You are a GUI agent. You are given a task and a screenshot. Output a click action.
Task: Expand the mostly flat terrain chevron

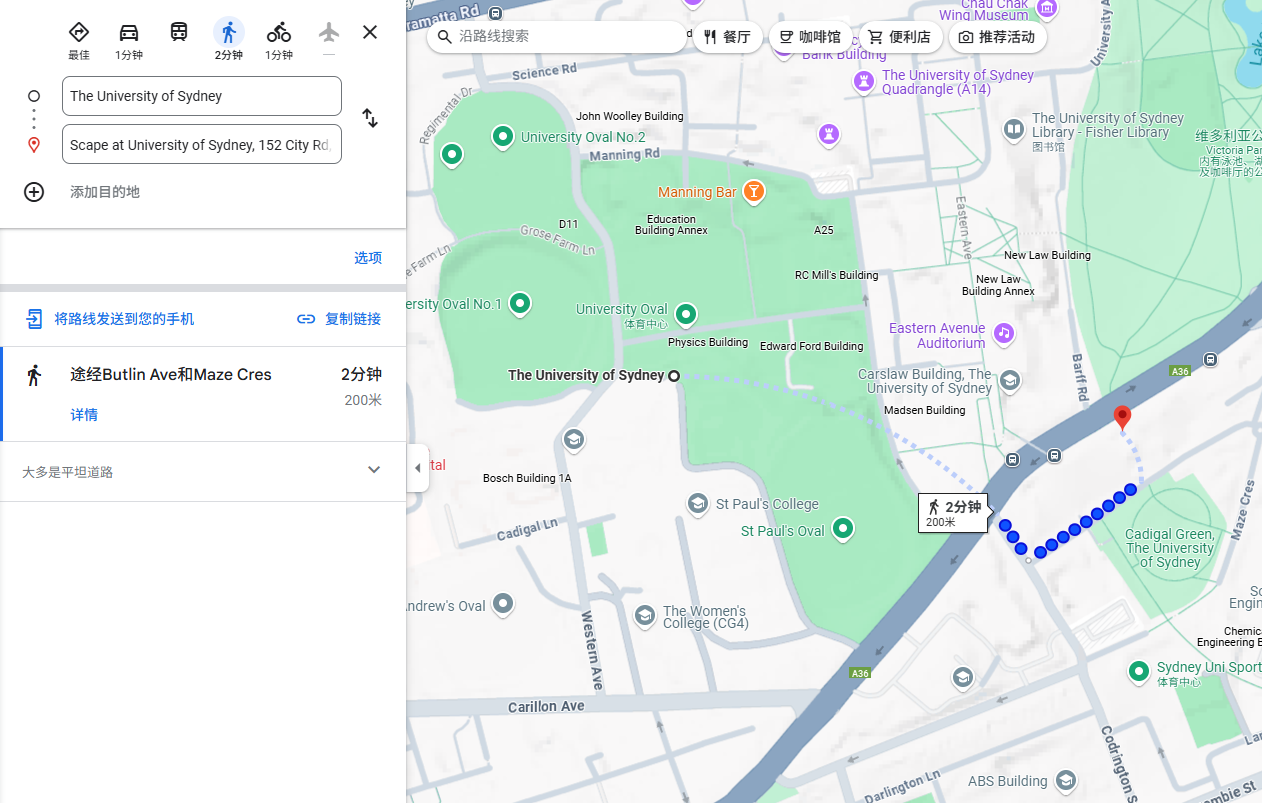coord(374,470)
